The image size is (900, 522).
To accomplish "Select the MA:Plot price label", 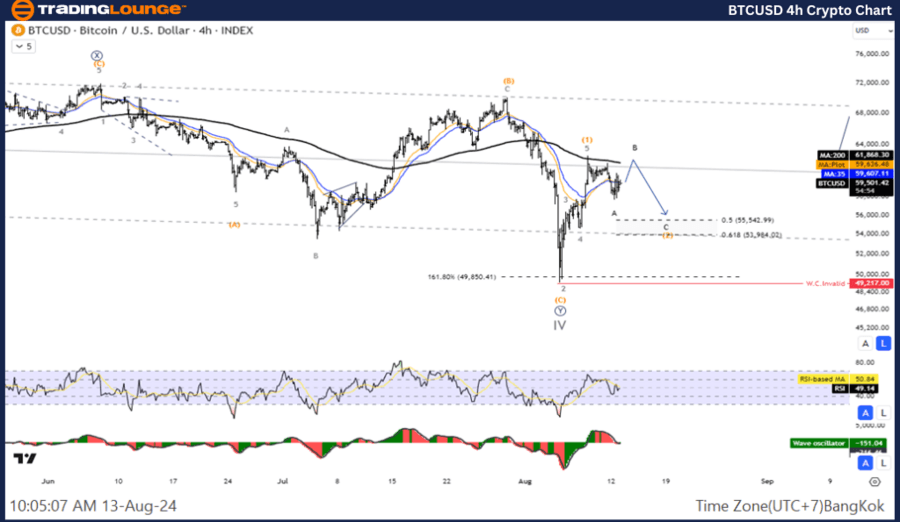I will [x=855, y=164].
